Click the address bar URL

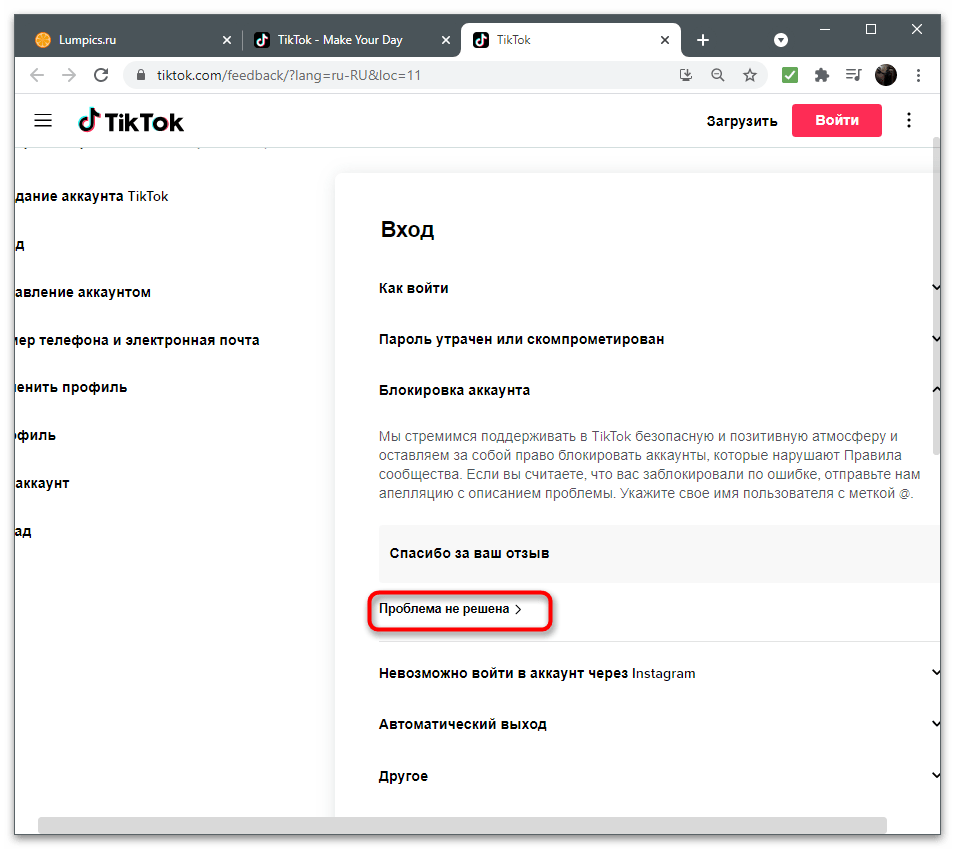289,75
